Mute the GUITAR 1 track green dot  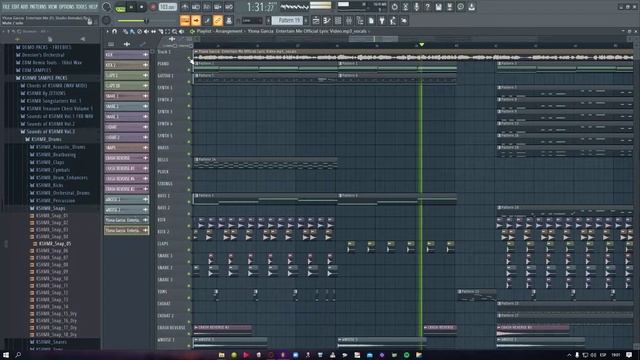pos(189,82)
